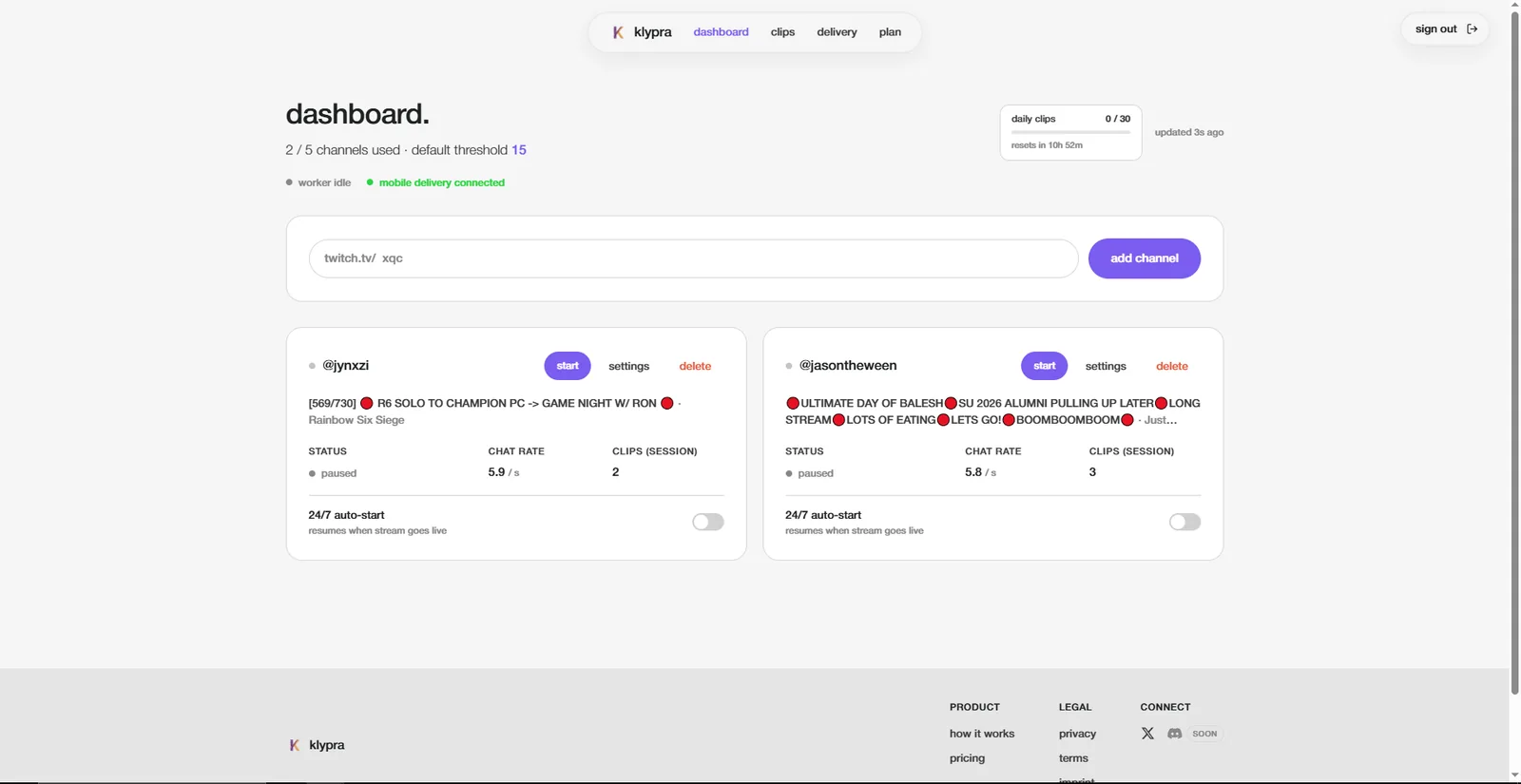Open the how it works footer link
The width and height of the screenshot is (1521, 784).
coord(982,734)
